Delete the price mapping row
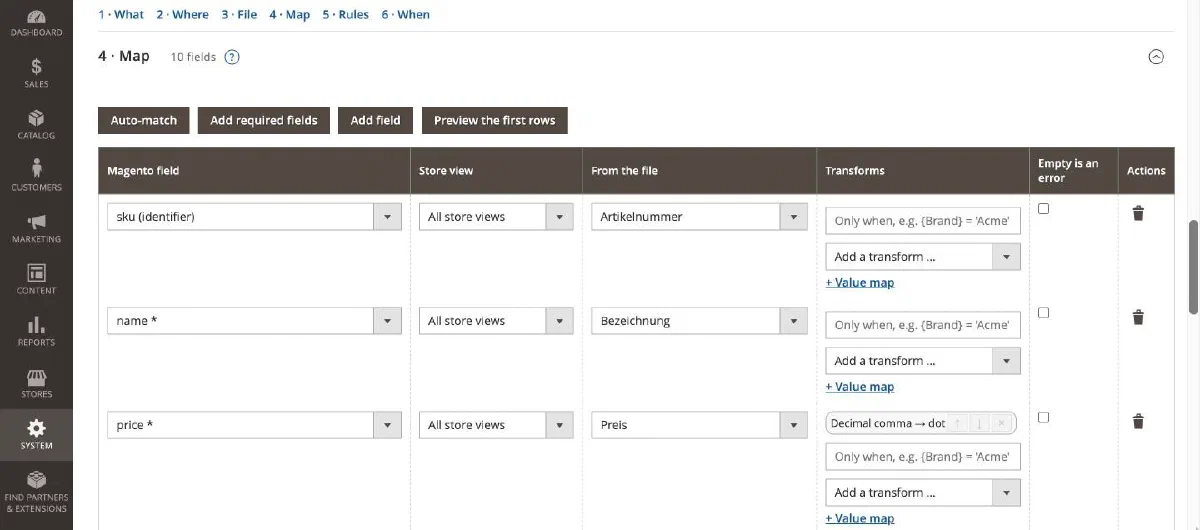 [1138, 421]
